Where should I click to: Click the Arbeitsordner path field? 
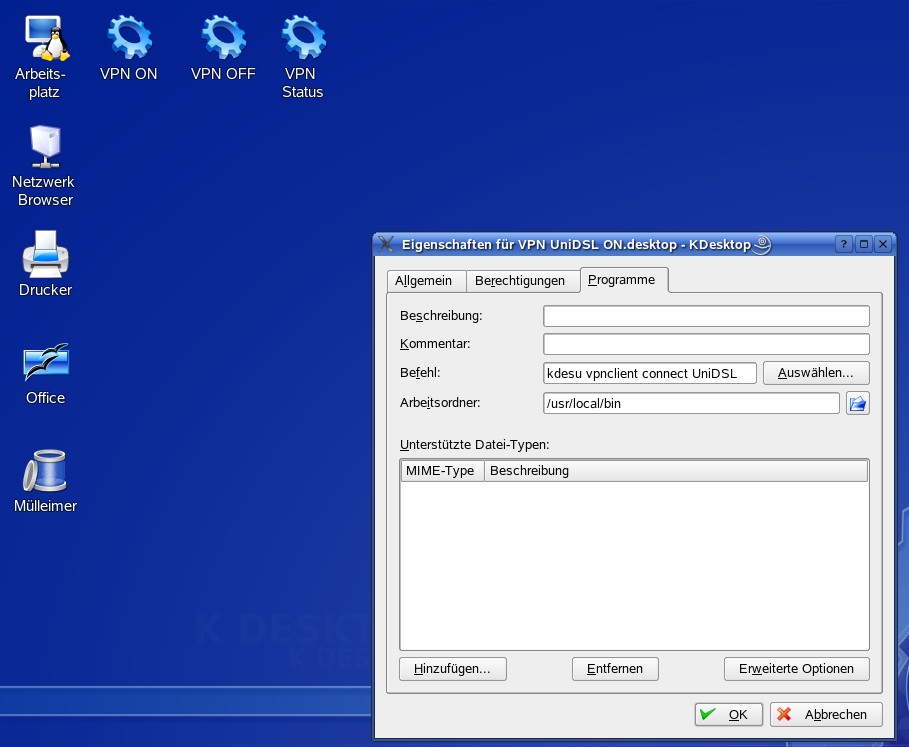pyautogui.click(x=691, y=403)
